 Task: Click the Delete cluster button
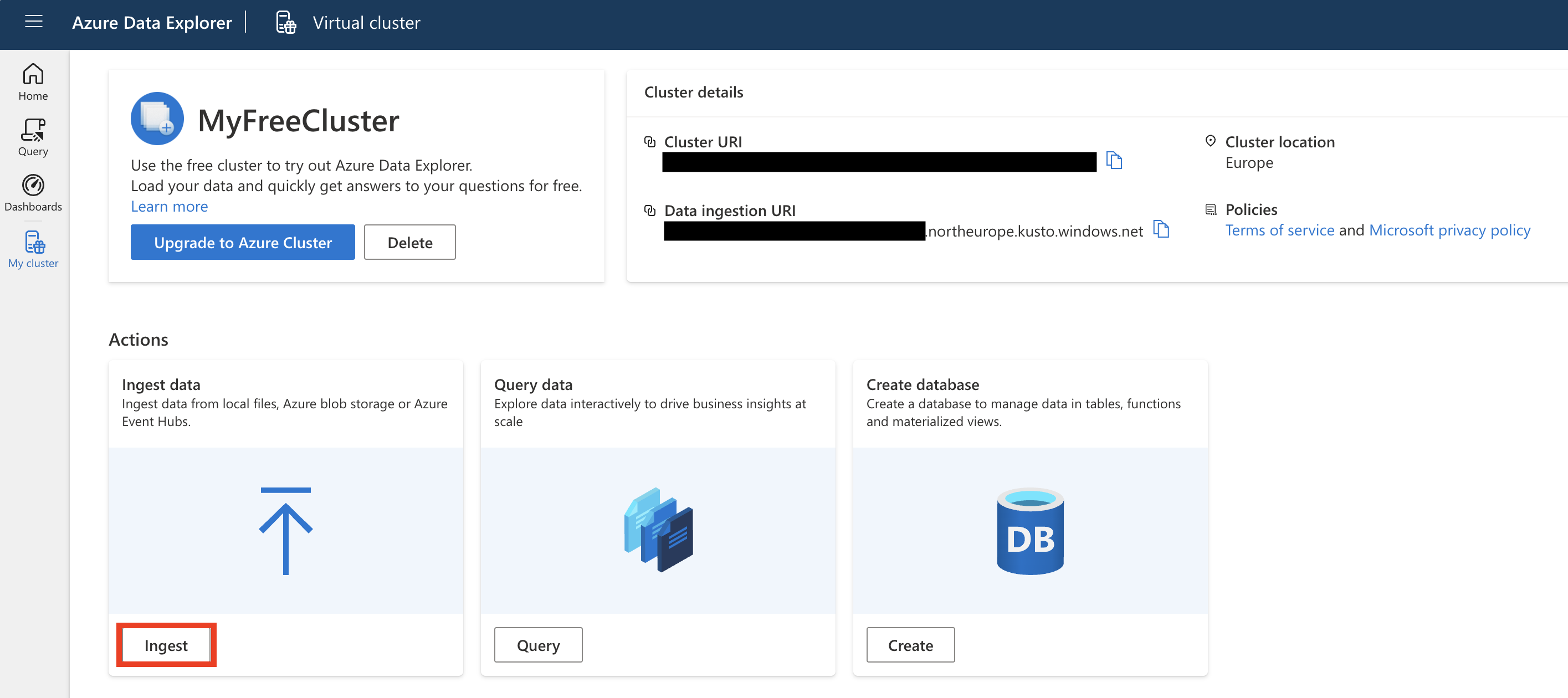409,242
